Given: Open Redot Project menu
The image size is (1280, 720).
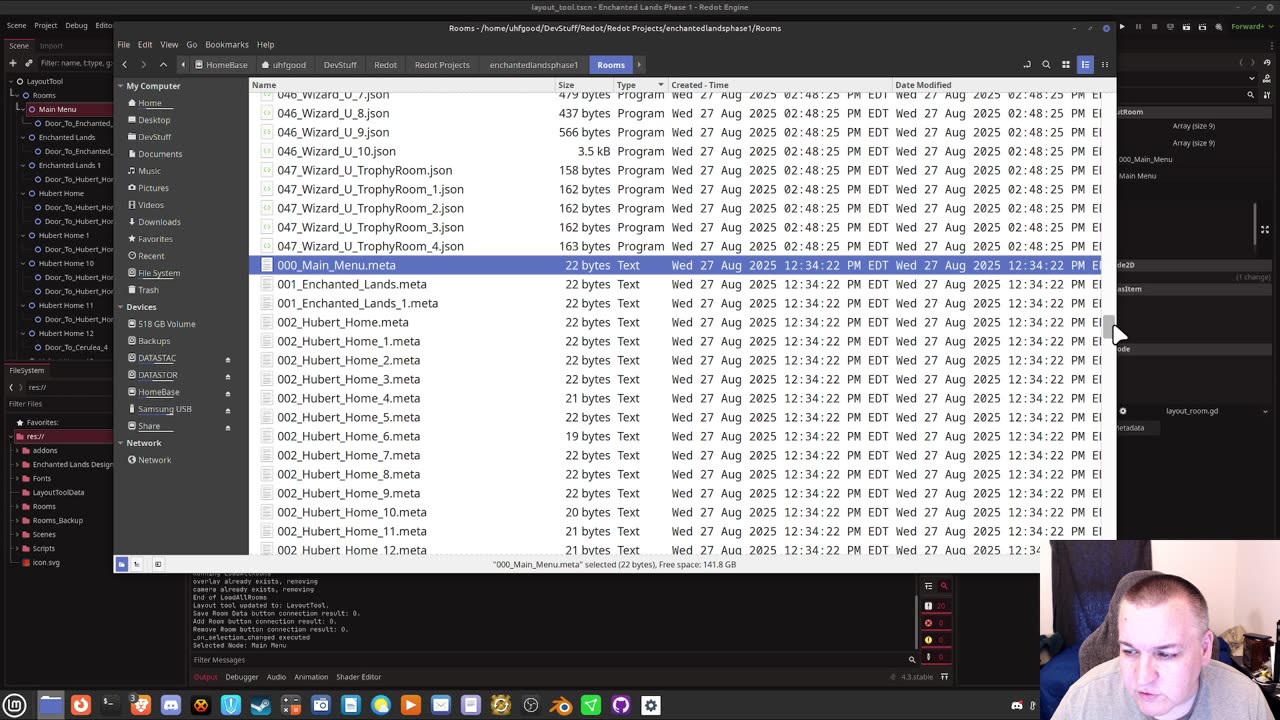Looking at the screenshot, I should (x=46, y=25).
